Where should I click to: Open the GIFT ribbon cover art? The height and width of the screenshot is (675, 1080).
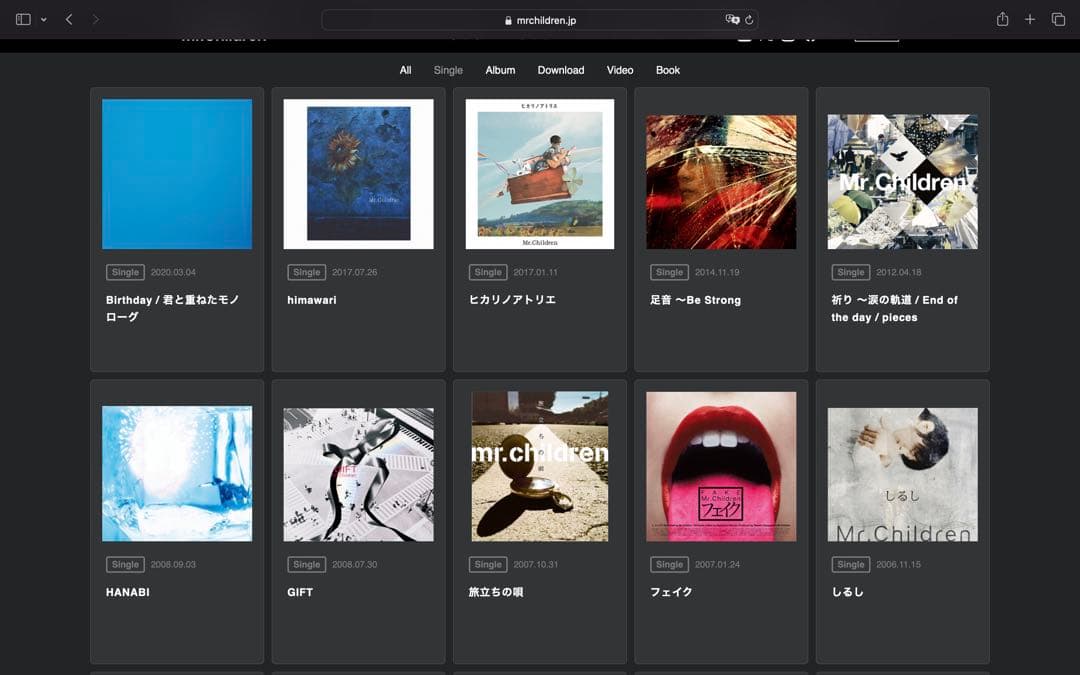click(359, 475)
